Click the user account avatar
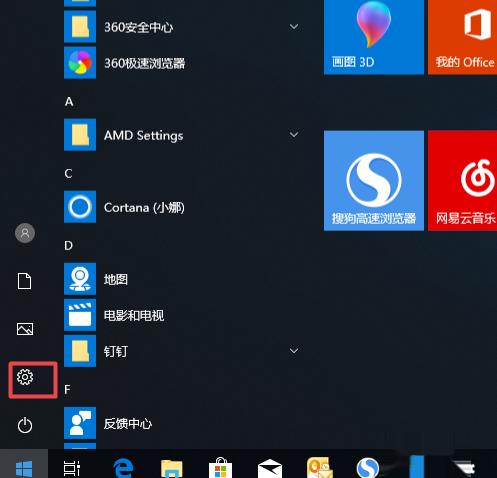 (25, 233)
